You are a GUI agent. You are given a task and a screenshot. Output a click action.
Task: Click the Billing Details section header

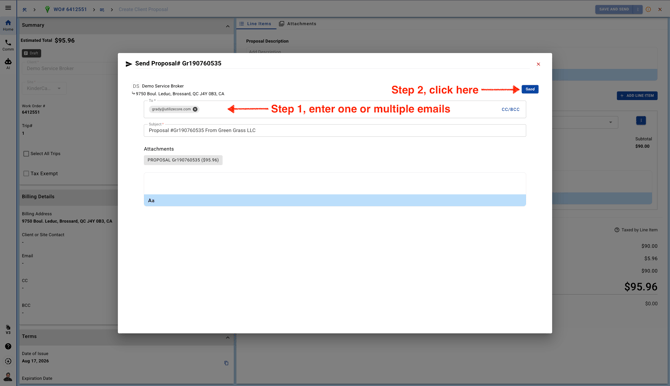coord(68,197)
